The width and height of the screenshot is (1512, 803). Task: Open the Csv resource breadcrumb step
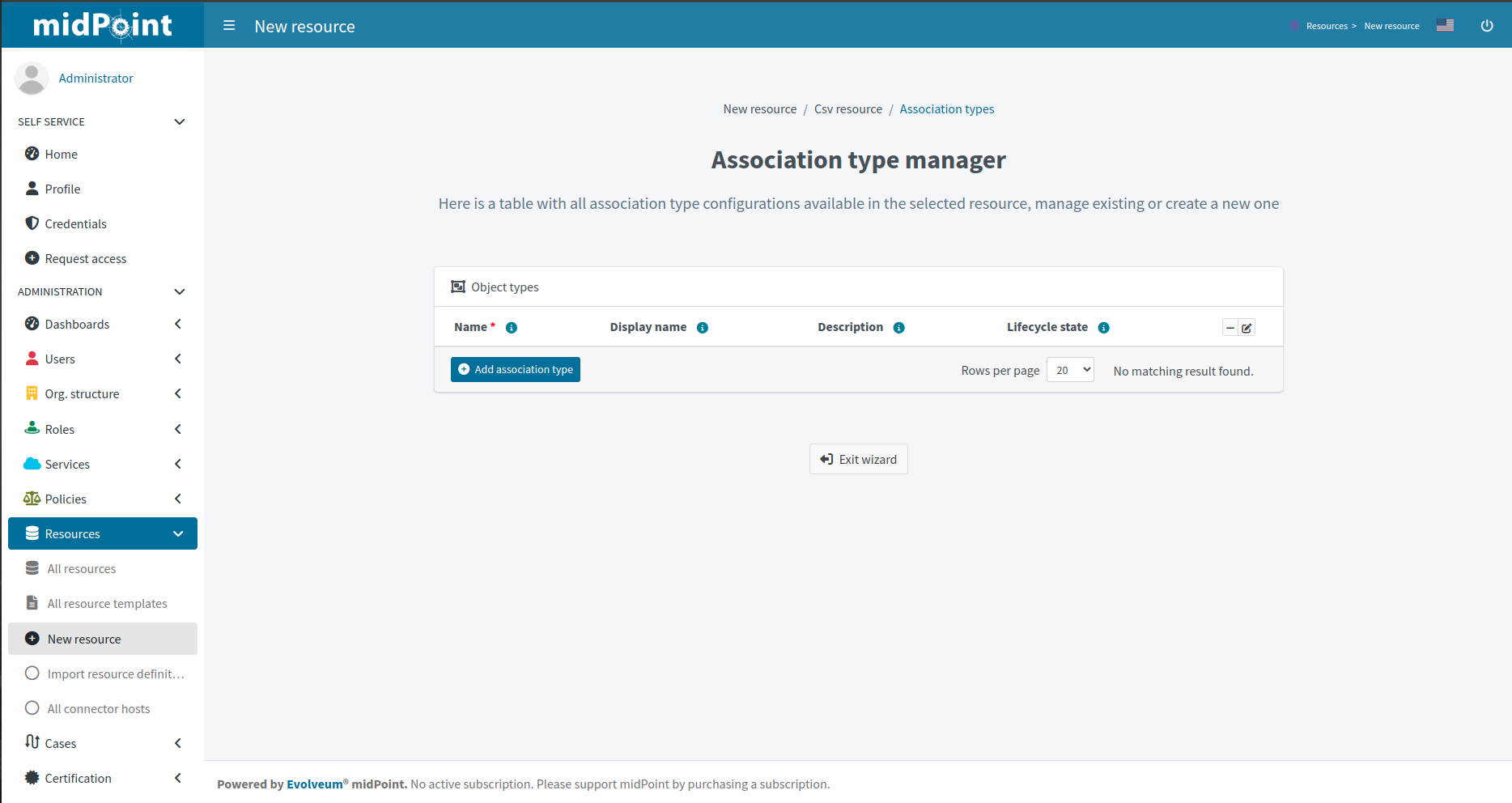coord(848,108)
